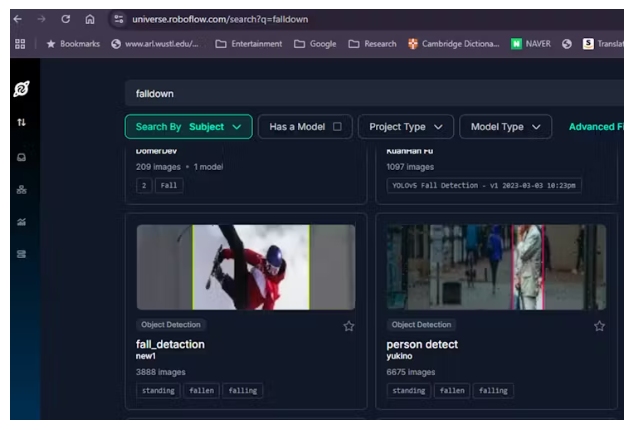Click the falldown search input field
The width and height of the screenshot is (634, 430).
370,93
